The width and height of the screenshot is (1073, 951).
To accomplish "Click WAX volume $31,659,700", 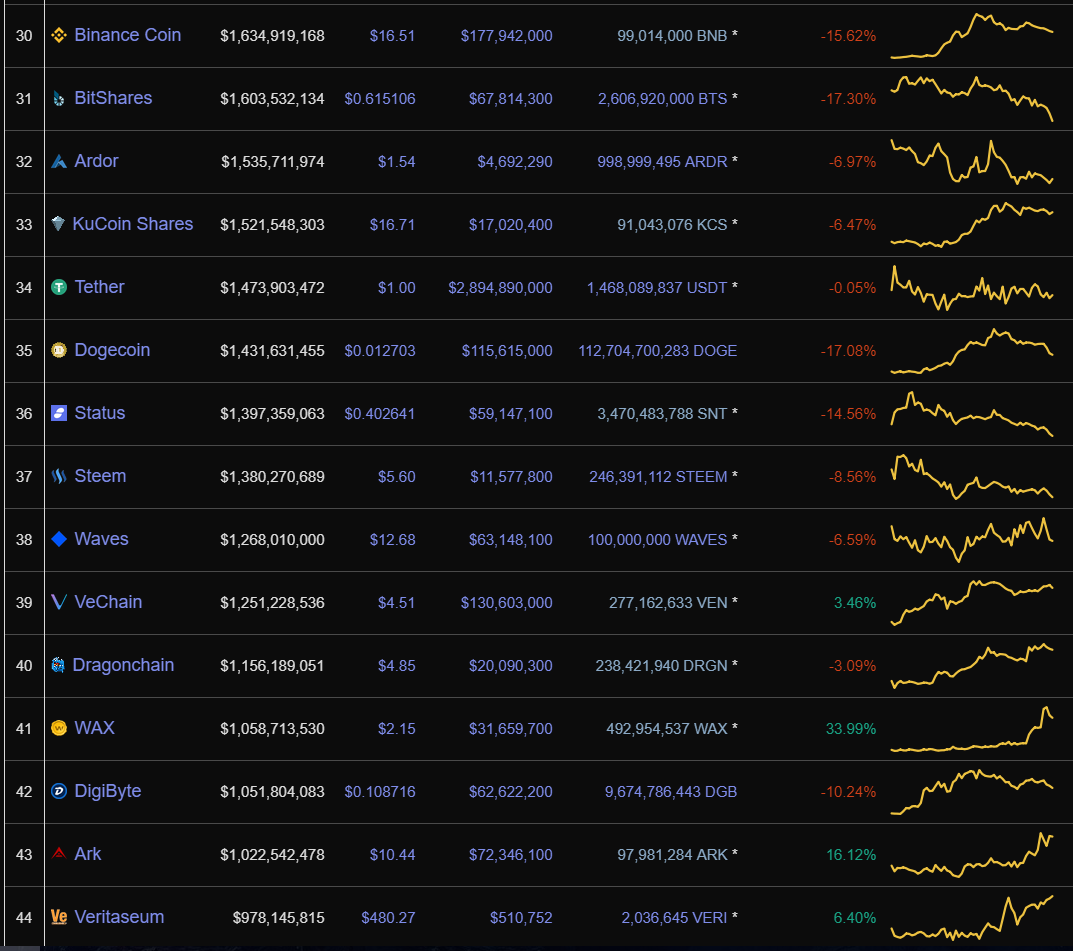I will (510, 729).
